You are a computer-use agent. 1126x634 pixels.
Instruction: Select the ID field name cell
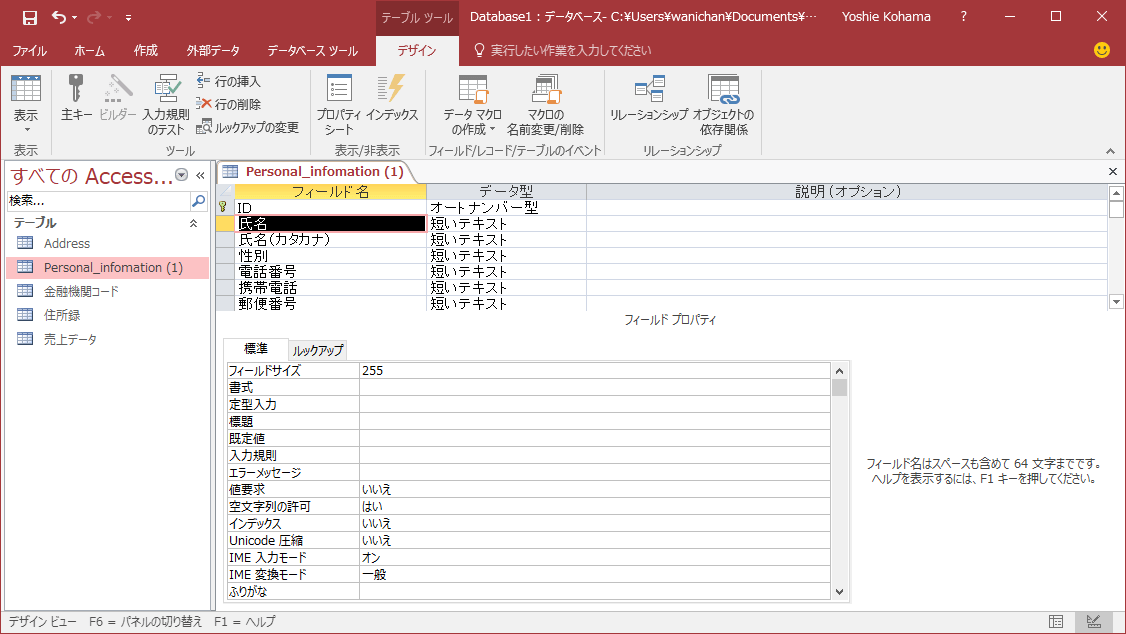coord(330,208)
